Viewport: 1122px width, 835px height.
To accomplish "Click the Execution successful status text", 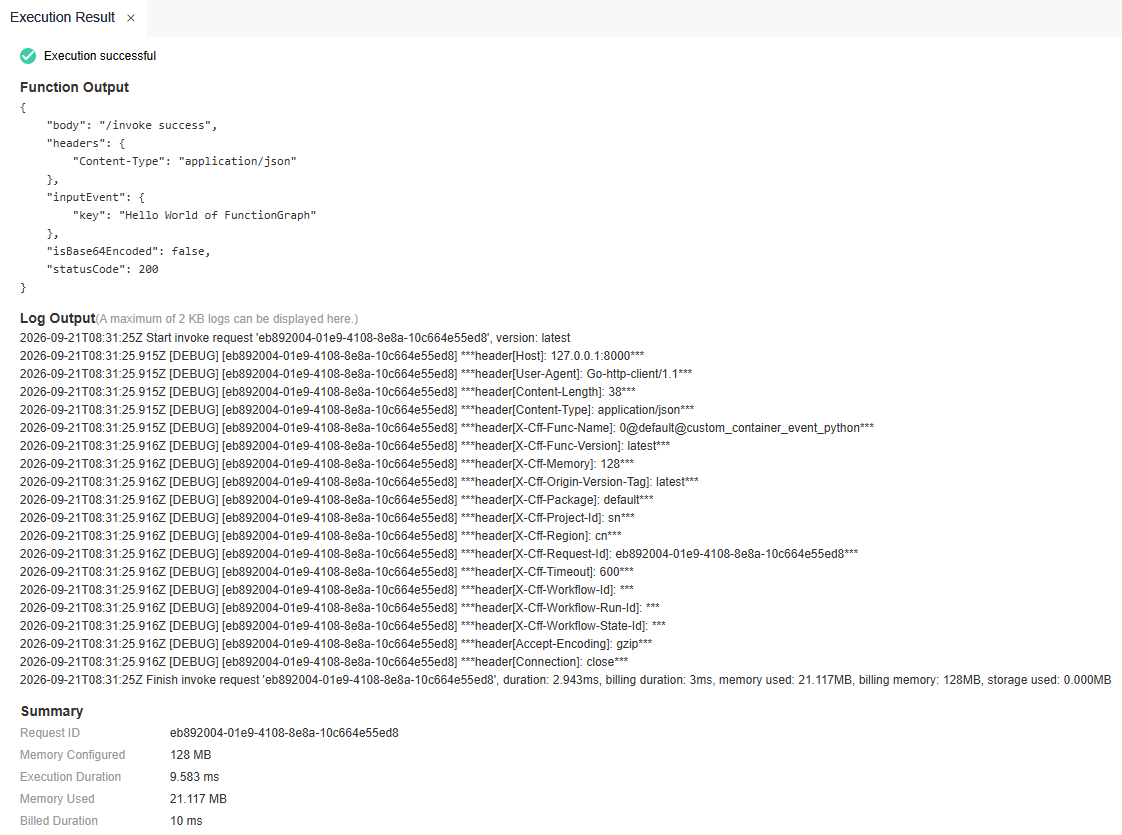I will (x=100, y=56).
